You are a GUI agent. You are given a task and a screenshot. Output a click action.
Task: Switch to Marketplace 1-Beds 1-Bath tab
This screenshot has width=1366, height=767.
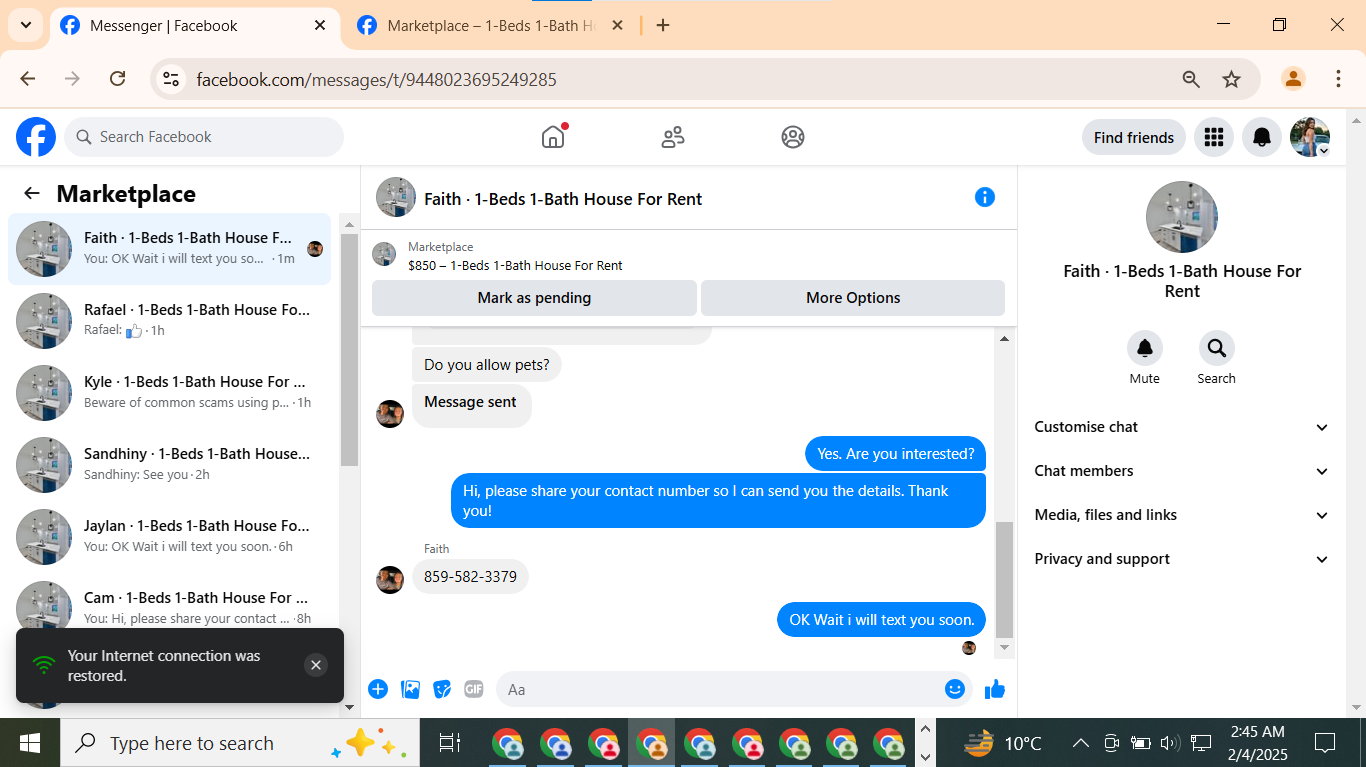[x=490, y=26]
